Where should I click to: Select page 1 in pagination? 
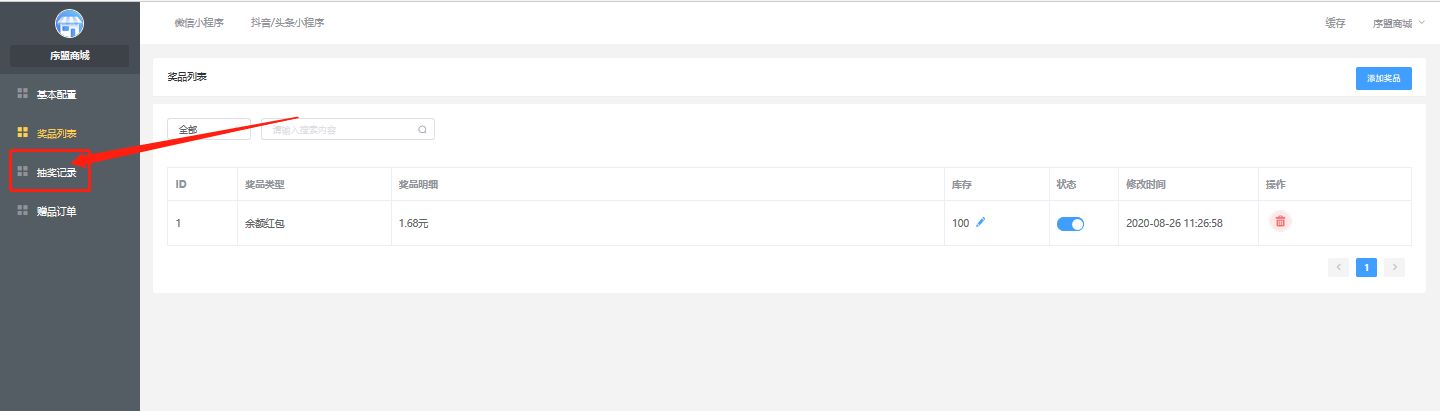click(1366, 267)
